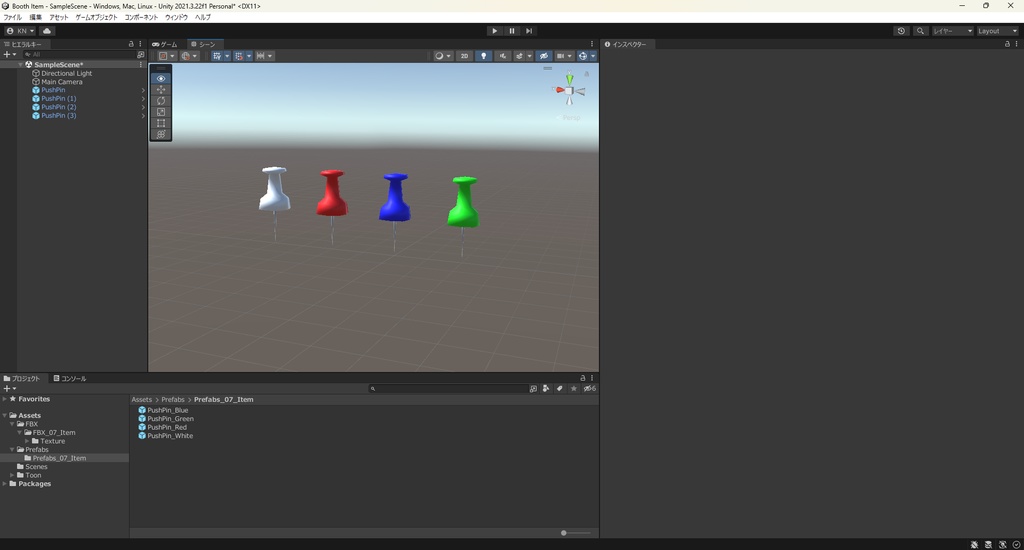Click the hierarchy search-by-type icon
The height and width of the screenshot is (550, 1024).
140,55
